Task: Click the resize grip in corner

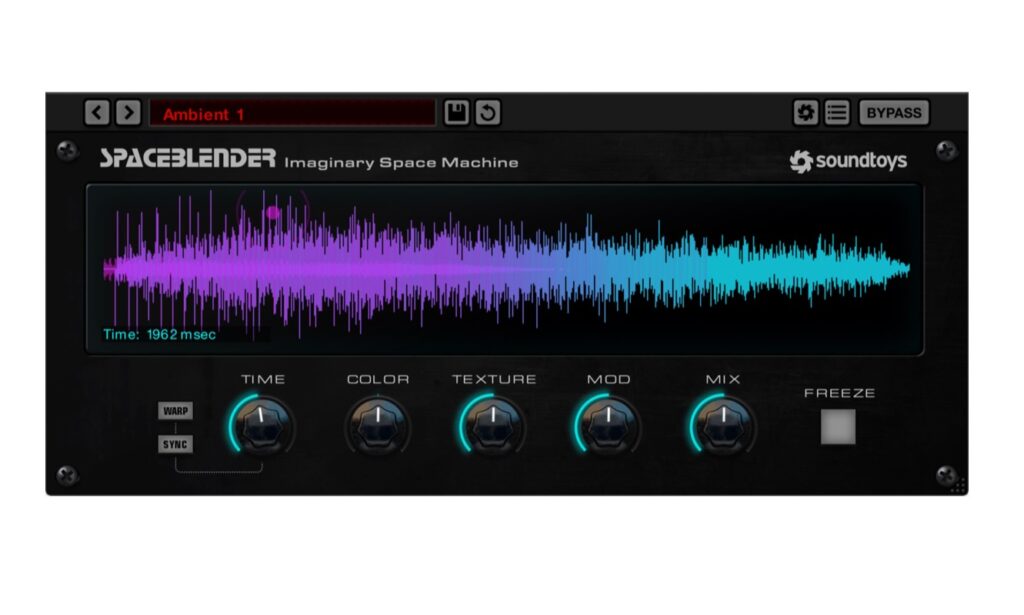Action: pyautogui.click(x=958, y=485)
